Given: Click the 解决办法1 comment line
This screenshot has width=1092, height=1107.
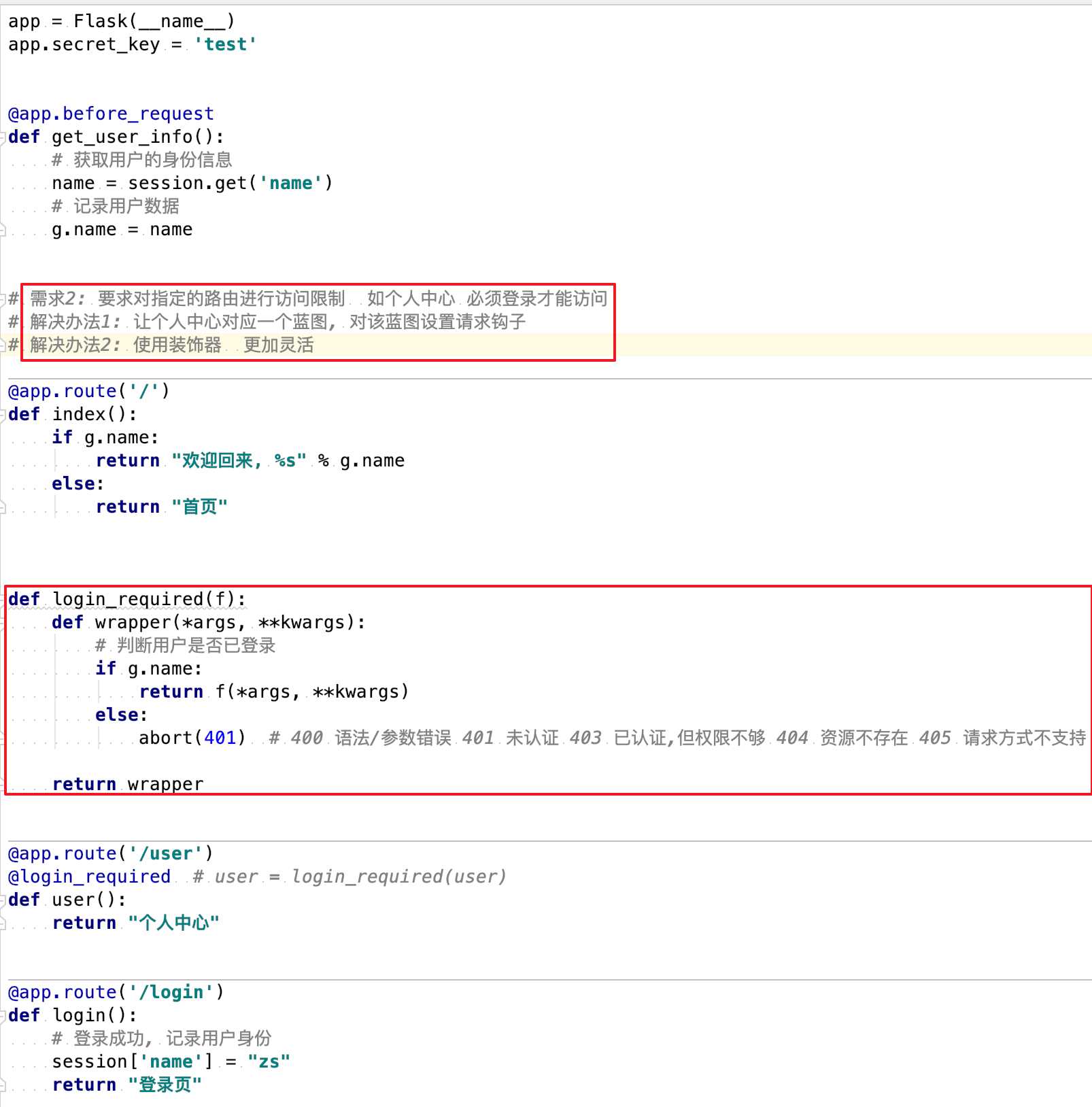Looking at the screenshot, I should (x=267, y=322).
